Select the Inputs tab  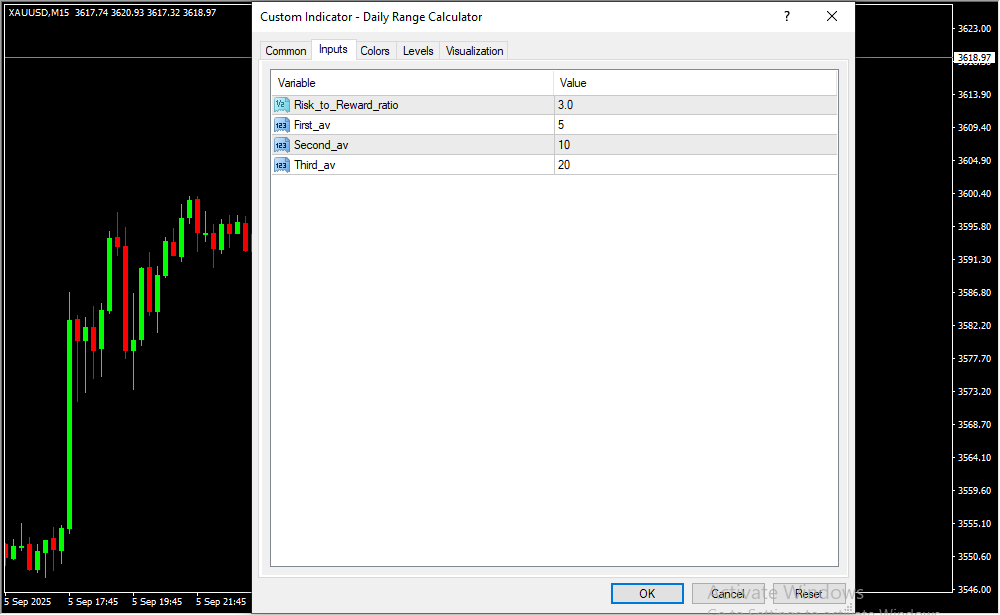(x=333, y=50)
